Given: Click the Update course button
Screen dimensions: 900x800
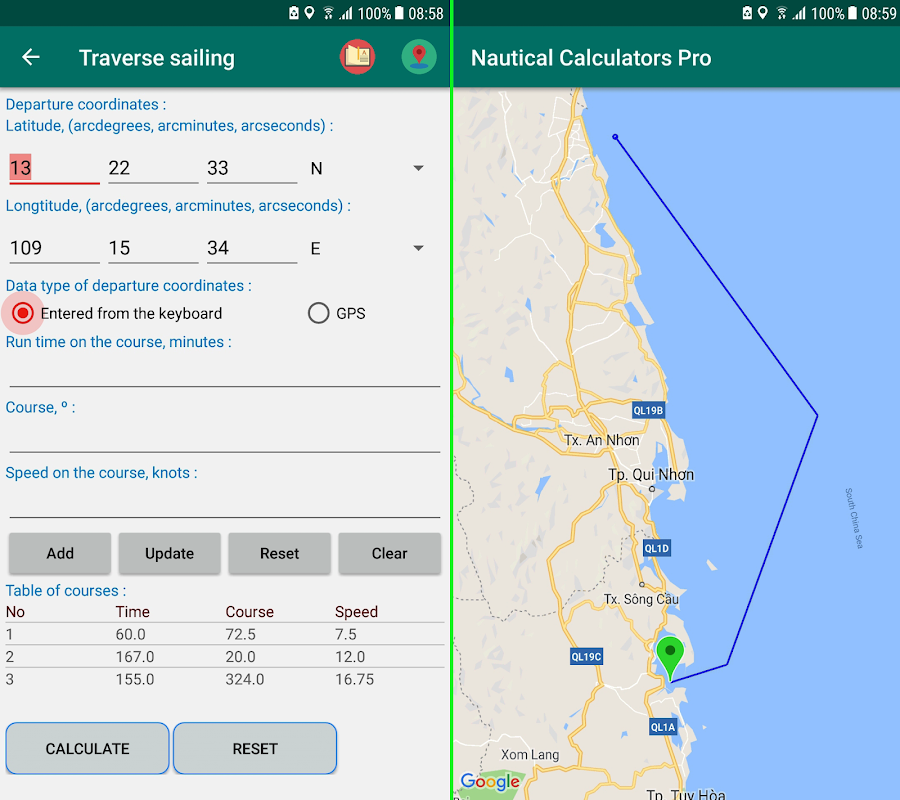Looking at the screenshot, I should (x=169, y=553).
